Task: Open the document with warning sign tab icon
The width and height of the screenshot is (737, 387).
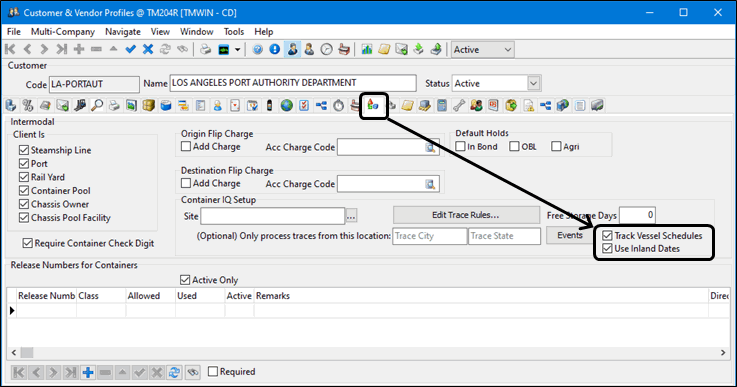Action: (x=528, y=105)
